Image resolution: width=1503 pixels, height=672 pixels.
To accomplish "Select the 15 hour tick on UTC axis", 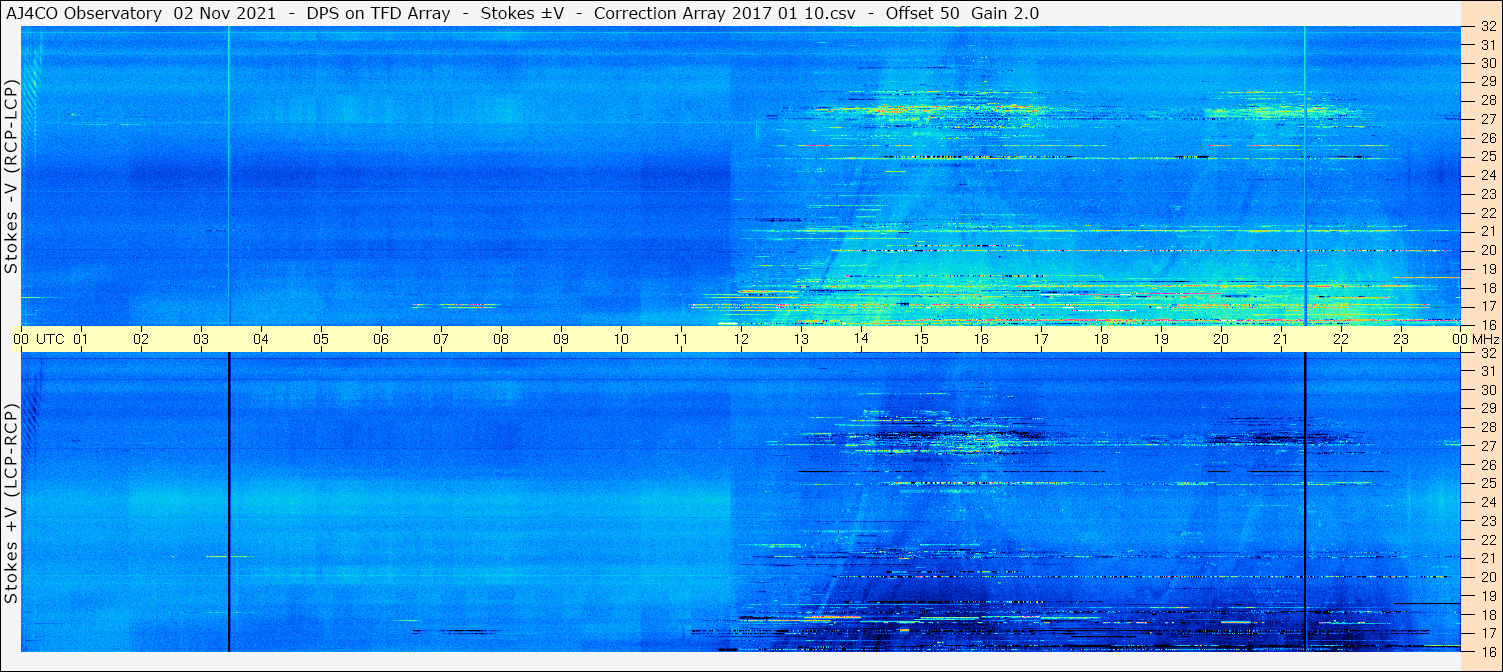I will pos(921,339).
